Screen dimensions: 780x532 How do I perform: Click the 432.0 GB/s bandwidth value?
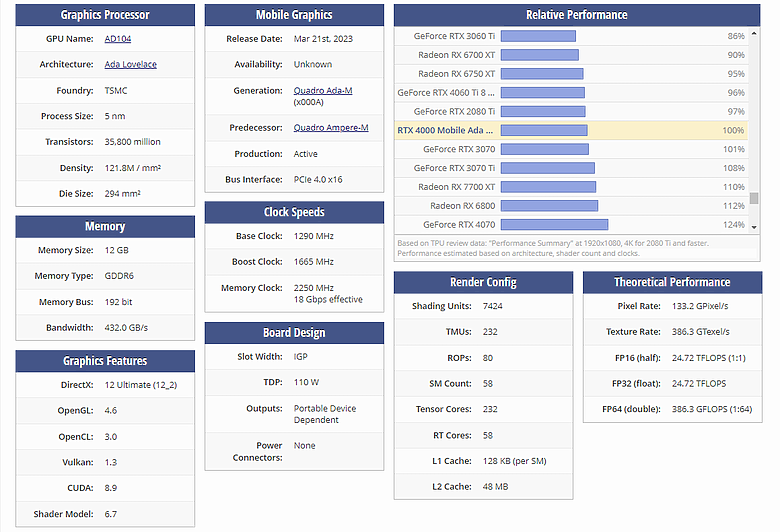(126, 327)
